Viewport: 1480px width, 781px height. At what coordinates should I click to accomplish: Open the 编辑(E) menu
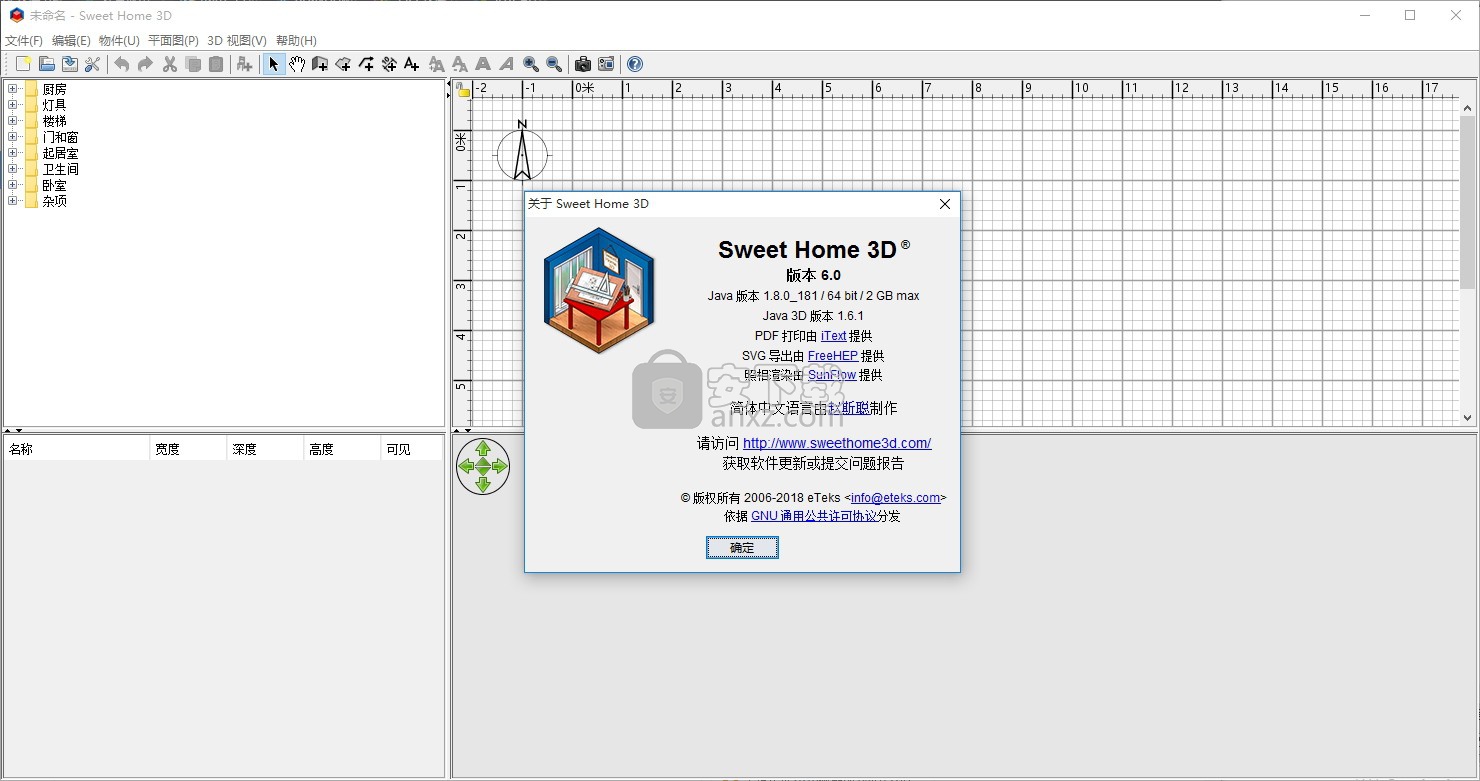pos(71,41)
